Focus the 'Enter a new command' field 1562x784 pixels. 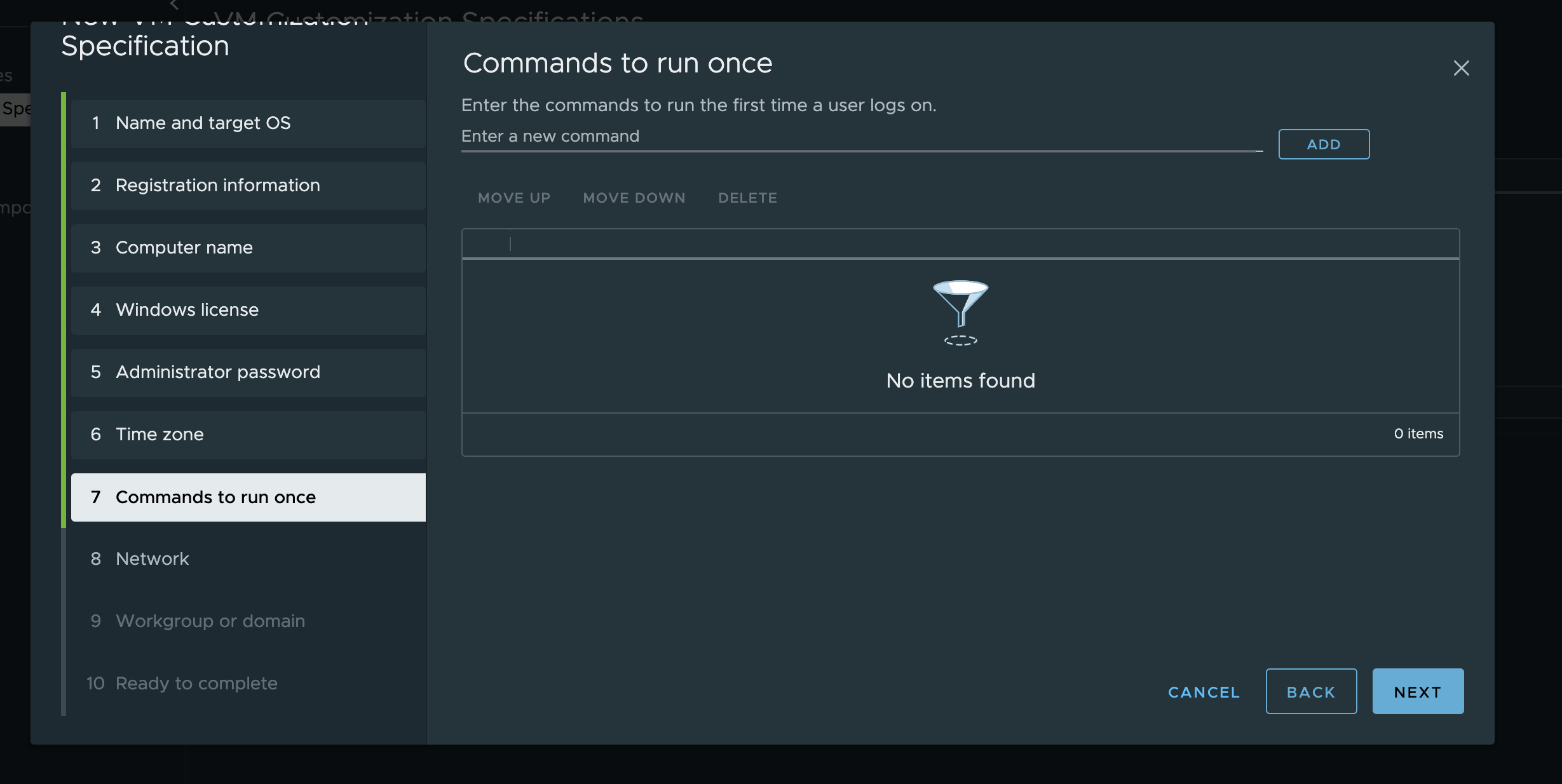(x=861, y=137)
